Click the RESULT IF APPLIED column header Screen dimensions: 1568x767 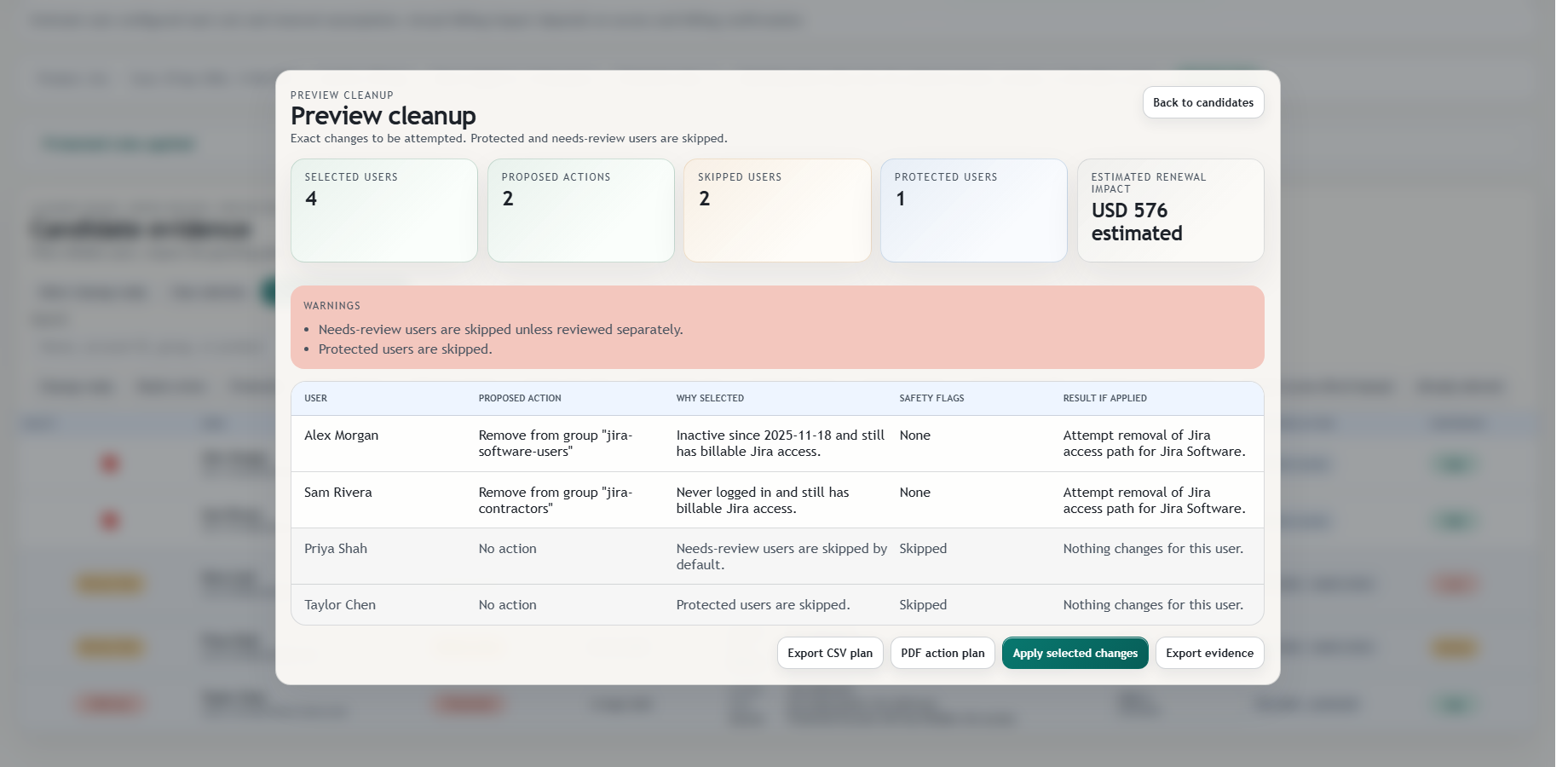[x=1104, y=398]
